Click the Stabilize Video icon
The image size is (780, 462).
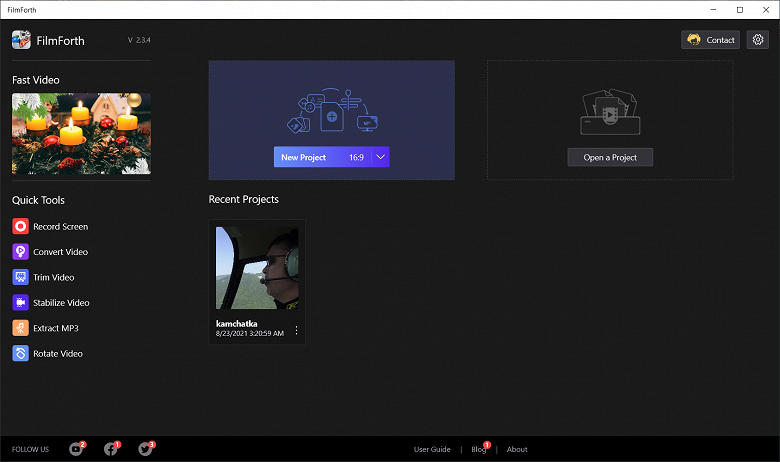point(20,302)
